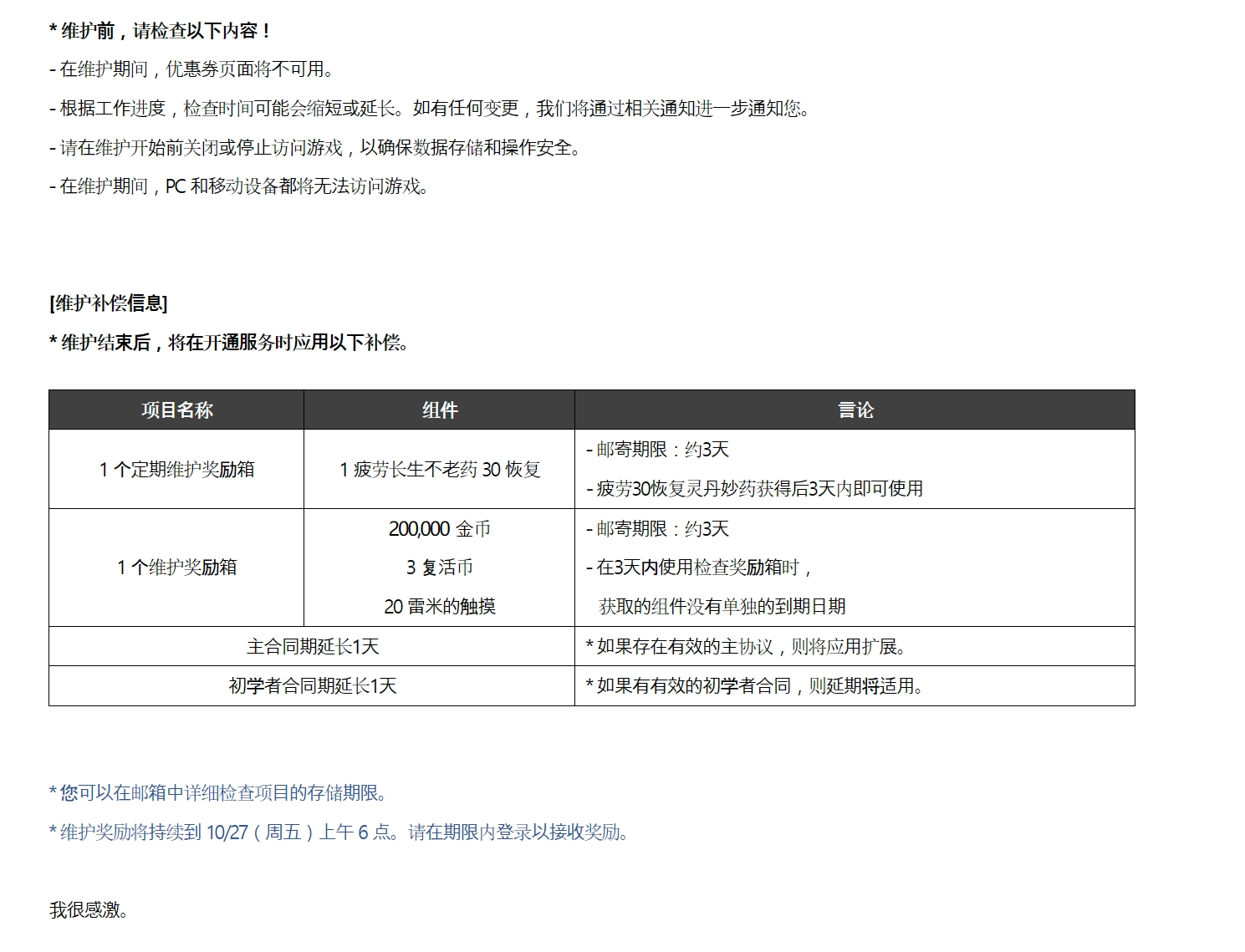Image resolution: width=1245 pixels, height=952 pixels.
Task: Click 20 雷米的触摸 in table
Action: click(x=440, y=607)
